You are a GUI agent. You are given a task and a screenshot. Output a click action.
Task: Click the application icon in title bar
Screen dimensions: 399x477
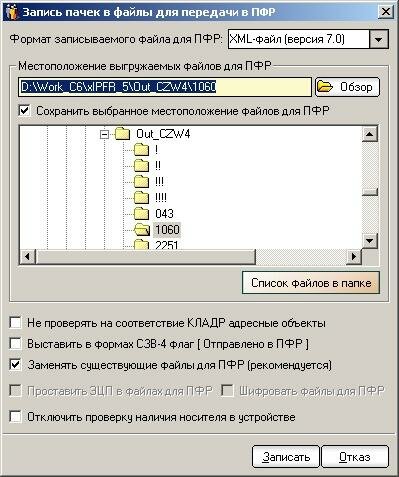click(x=11, y=12)
